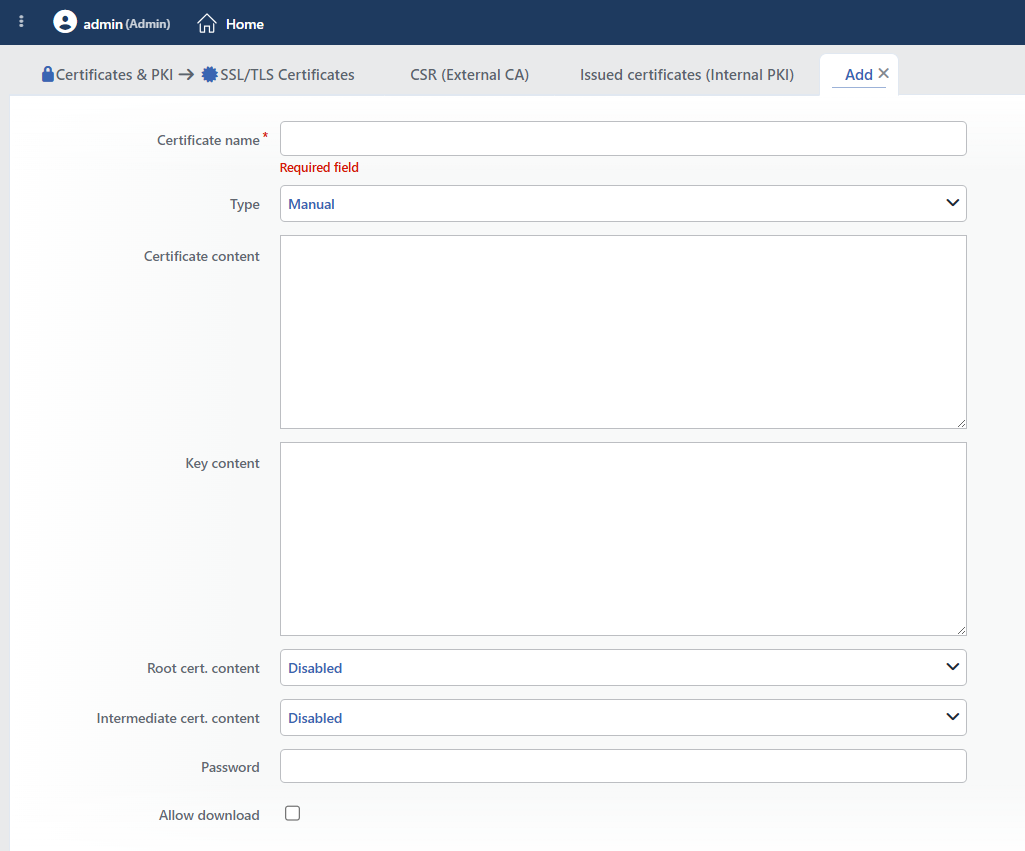Click into the Key content textarea

pos(623,539)
